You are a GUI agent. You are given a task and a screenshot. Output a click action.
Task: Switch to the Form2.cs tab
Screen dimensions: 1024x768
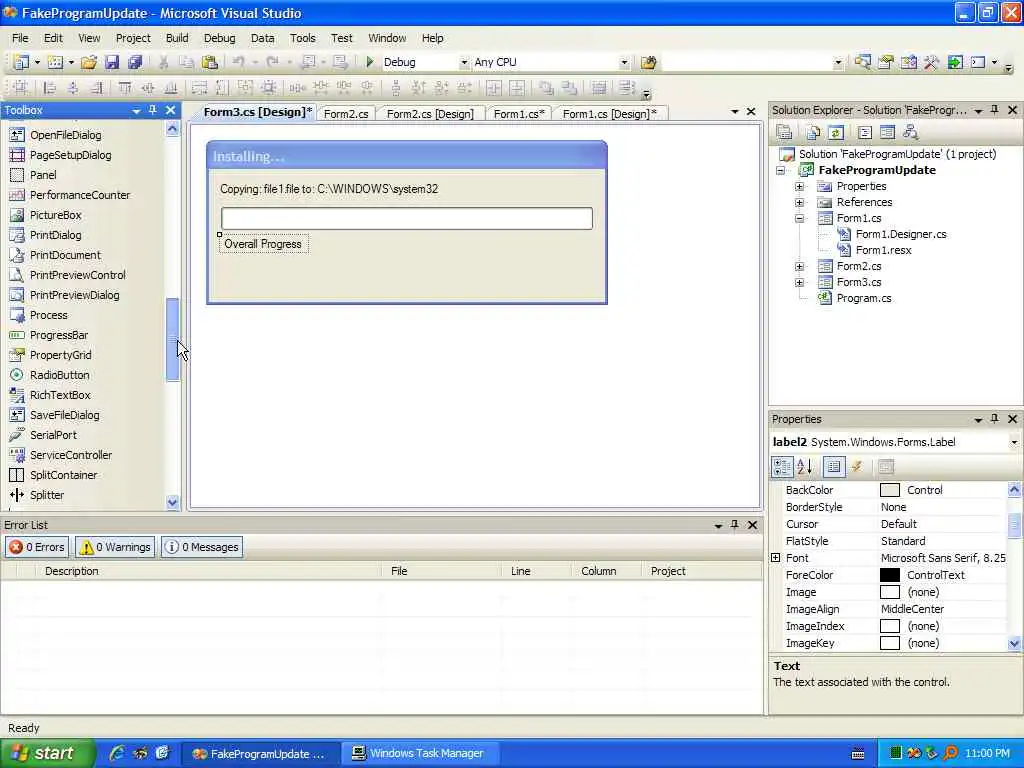346,114
